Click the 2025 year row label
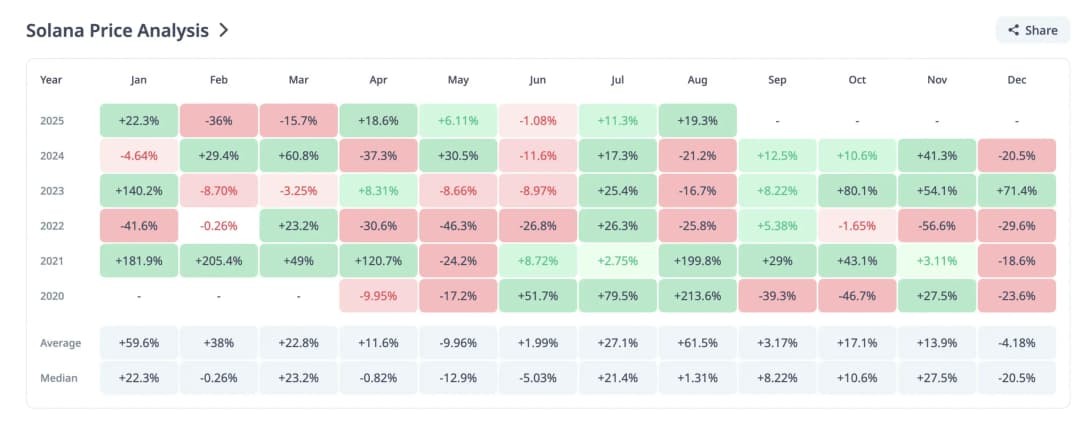 54,120
